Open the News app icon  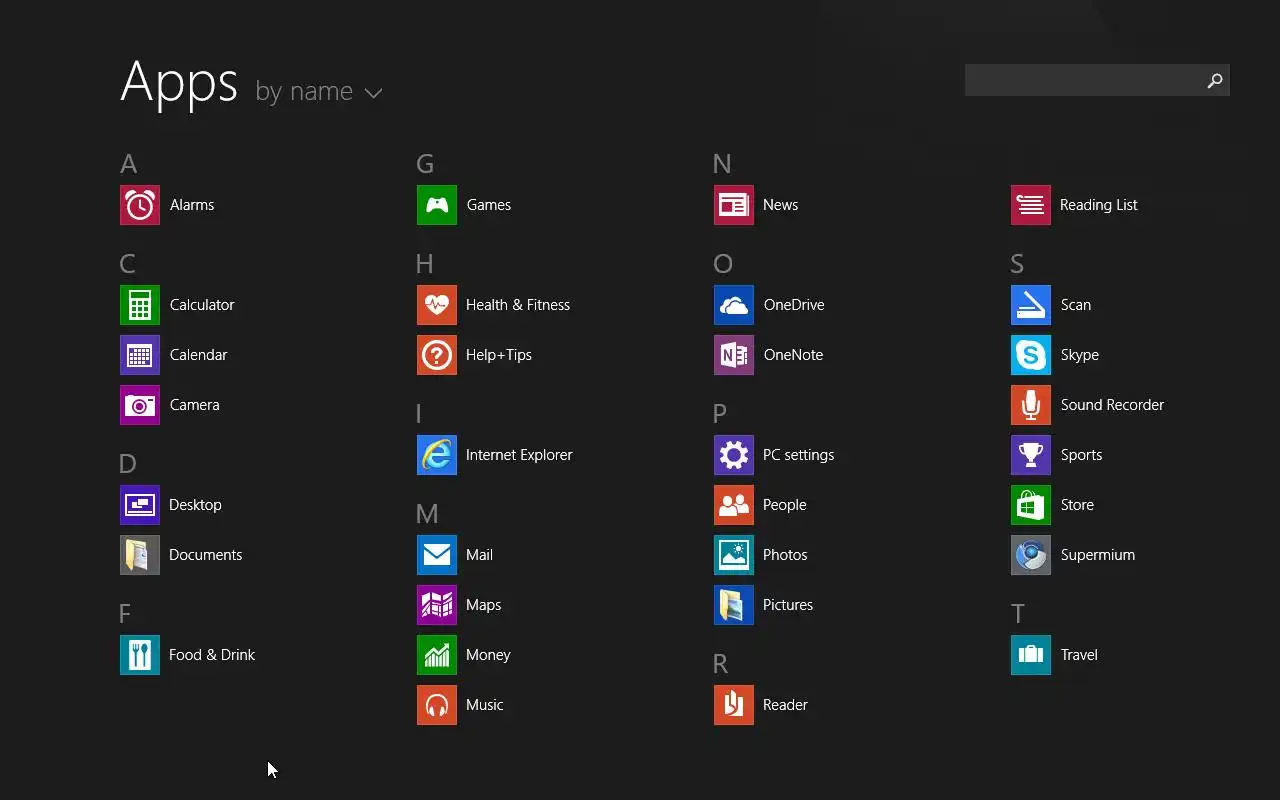[x=734, y=205]
